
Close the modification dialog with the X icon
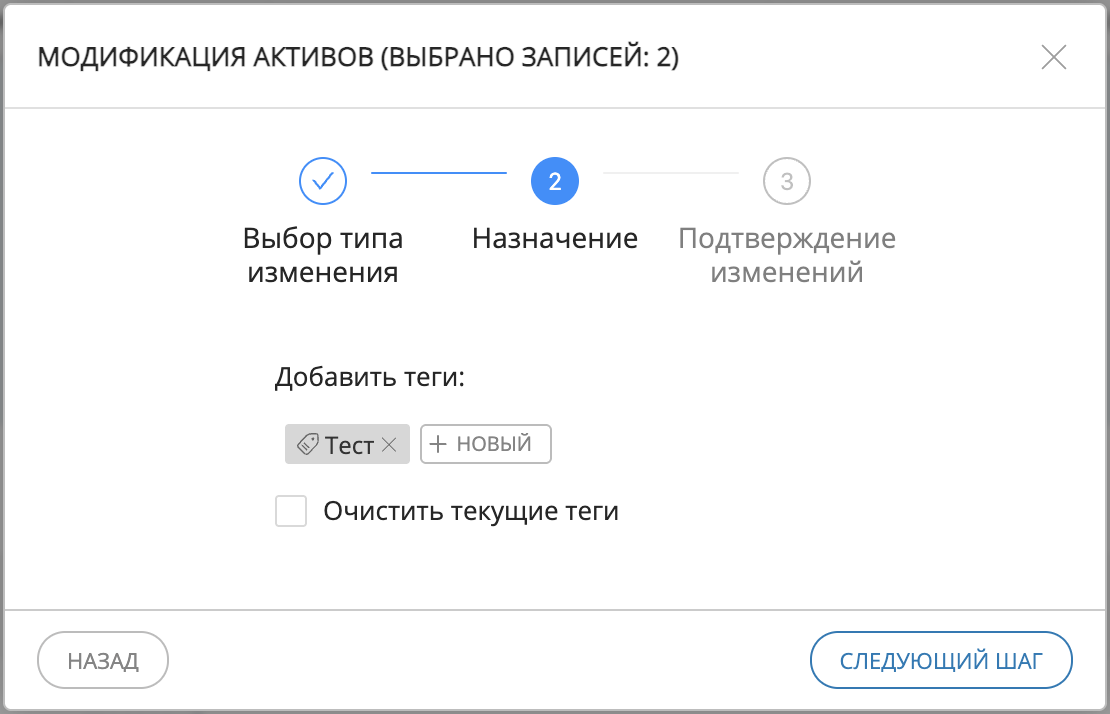point(1054,57)
